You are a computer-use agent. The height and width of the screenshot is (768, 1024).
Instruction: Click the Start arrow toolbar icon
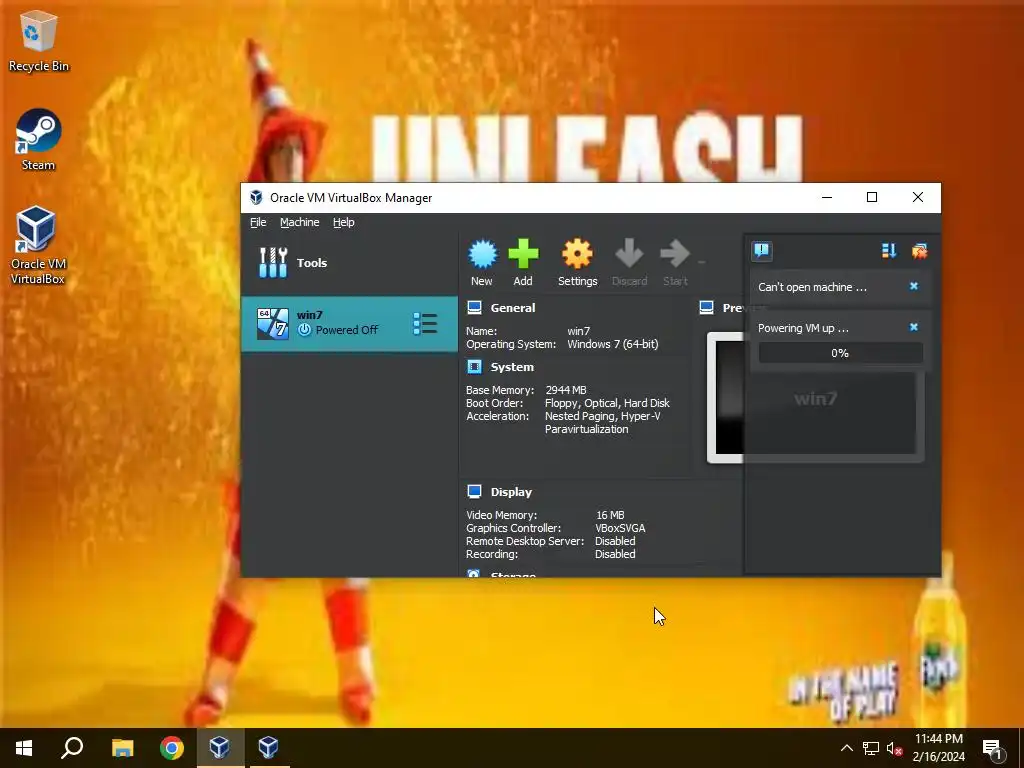(675, 254)
